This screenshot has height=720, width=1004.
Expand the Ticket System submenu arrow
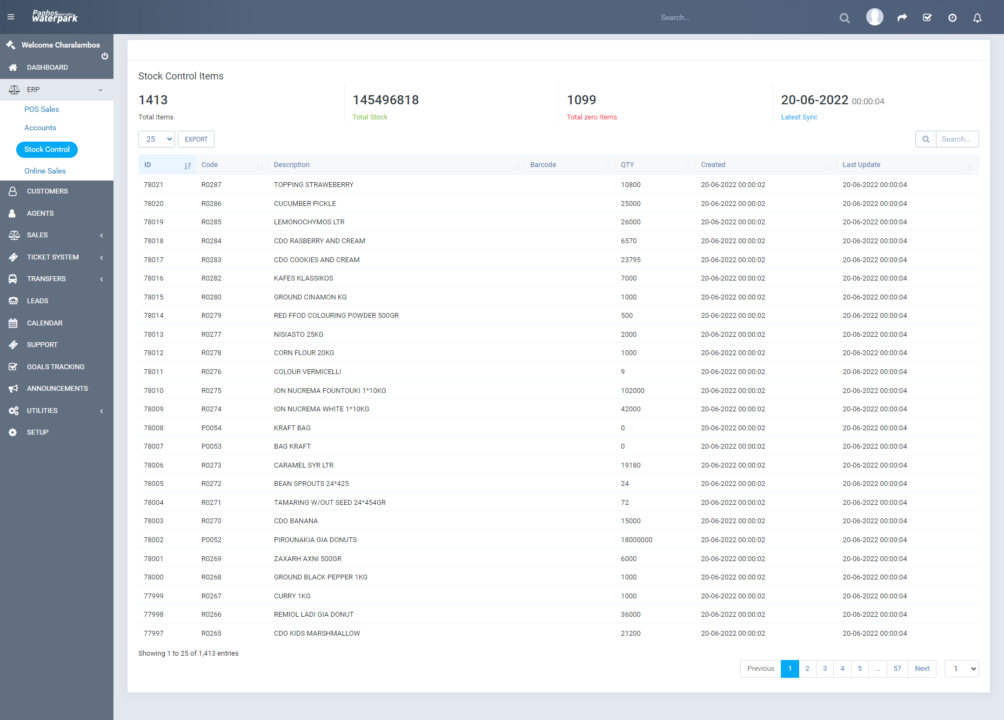tap(101, 258)
